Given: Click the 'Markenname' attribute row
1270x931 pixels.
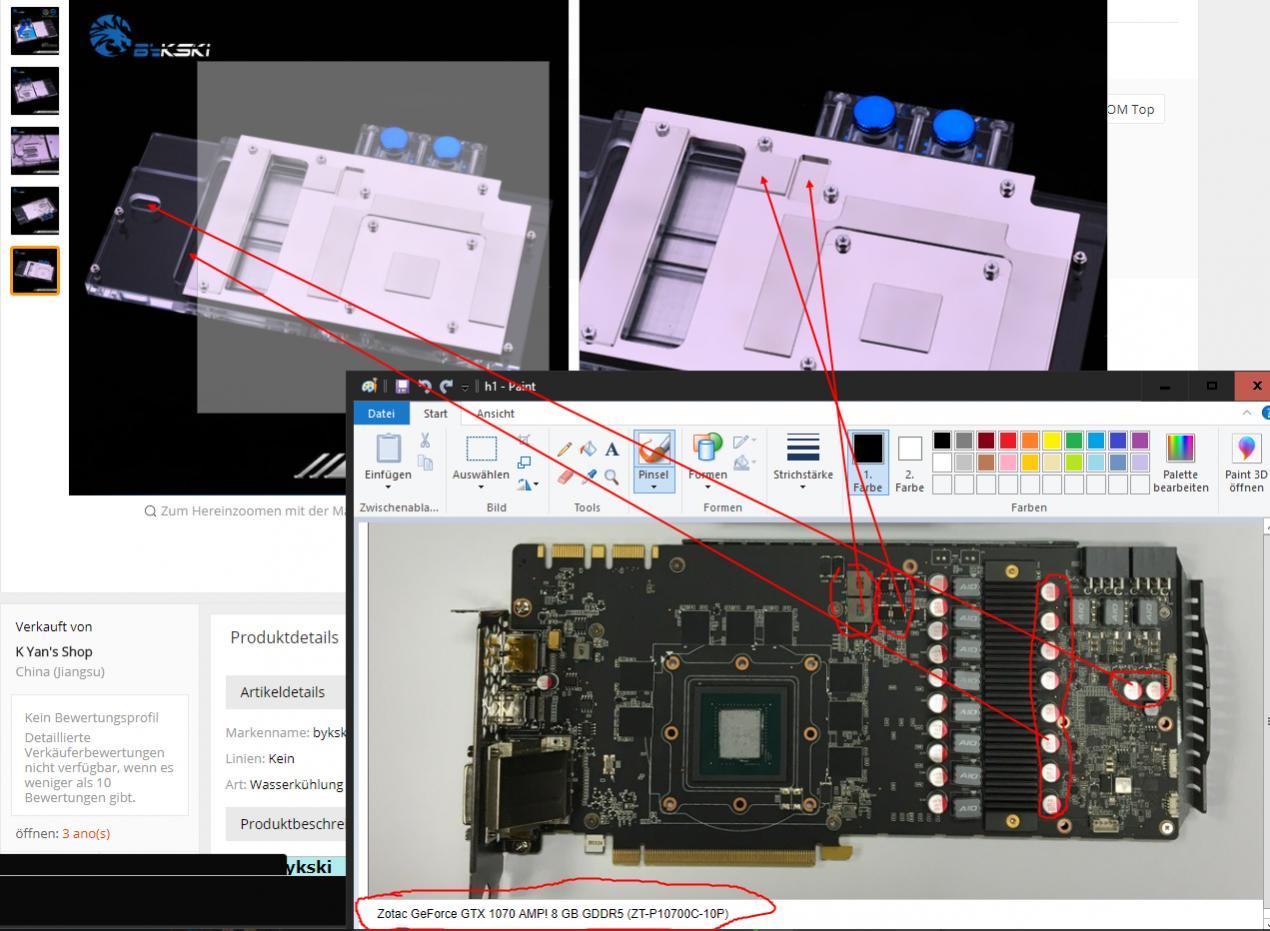Looking at the screenshot, I should [x=286, y=732].
